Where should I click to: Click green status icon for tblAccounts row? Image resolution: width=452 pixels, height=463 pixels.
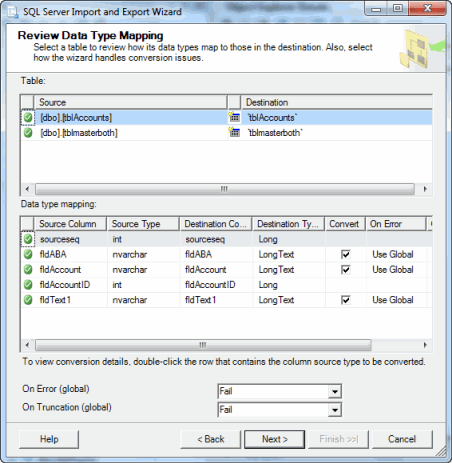(28, 118)
